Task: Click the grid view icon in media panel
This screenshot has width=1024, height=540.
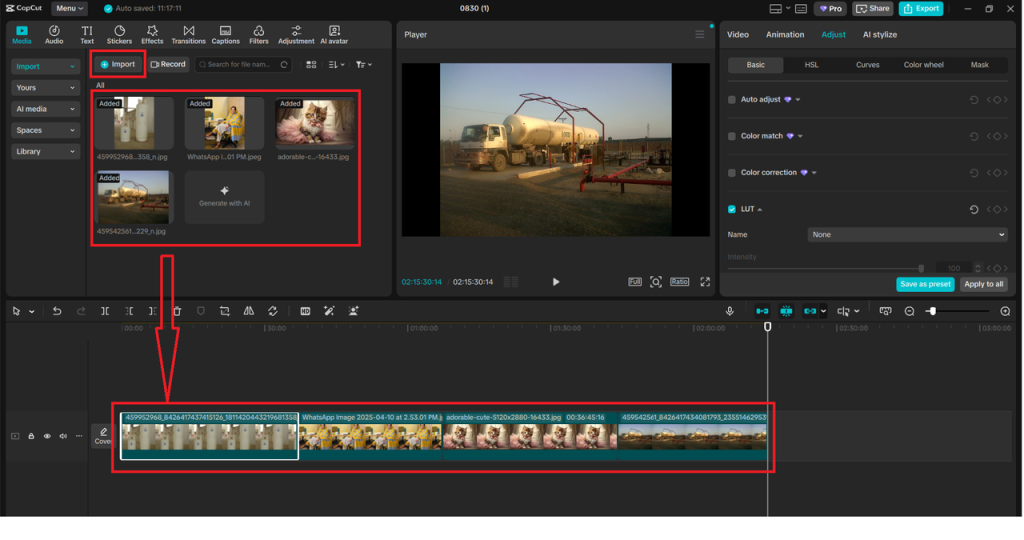Action: (x=311, y=65)
